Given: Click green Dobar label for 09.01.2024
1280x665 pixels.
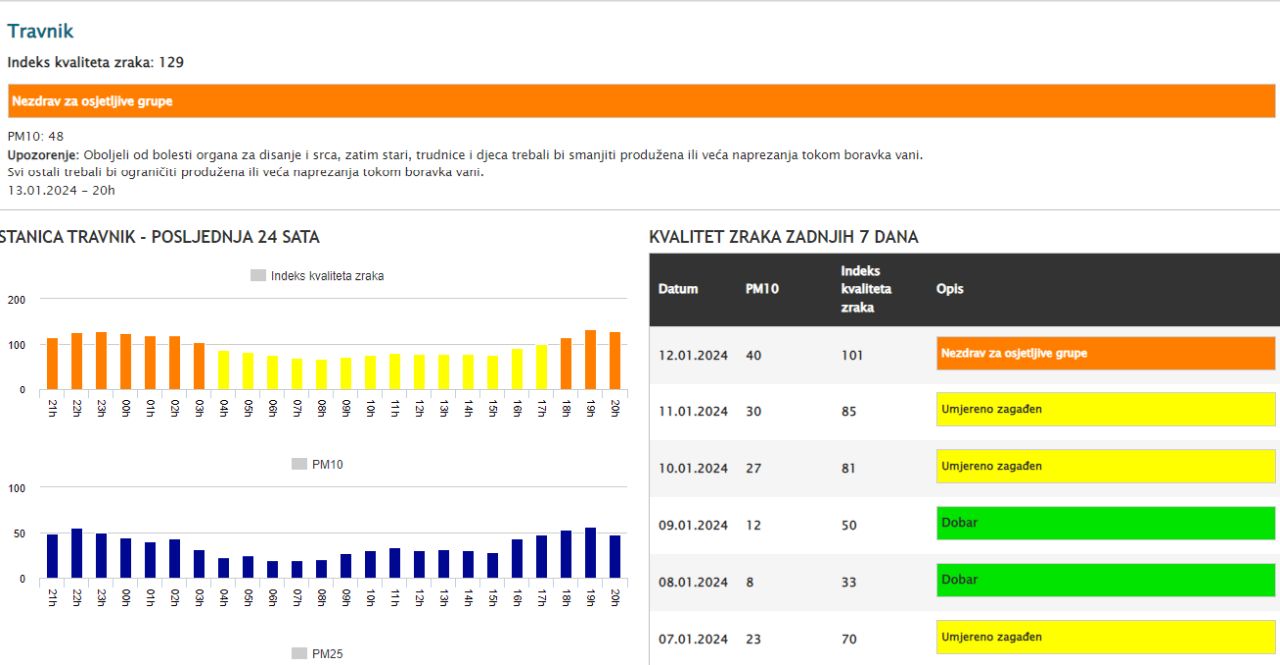Looking at the screenshot, I should point(1105,523).
